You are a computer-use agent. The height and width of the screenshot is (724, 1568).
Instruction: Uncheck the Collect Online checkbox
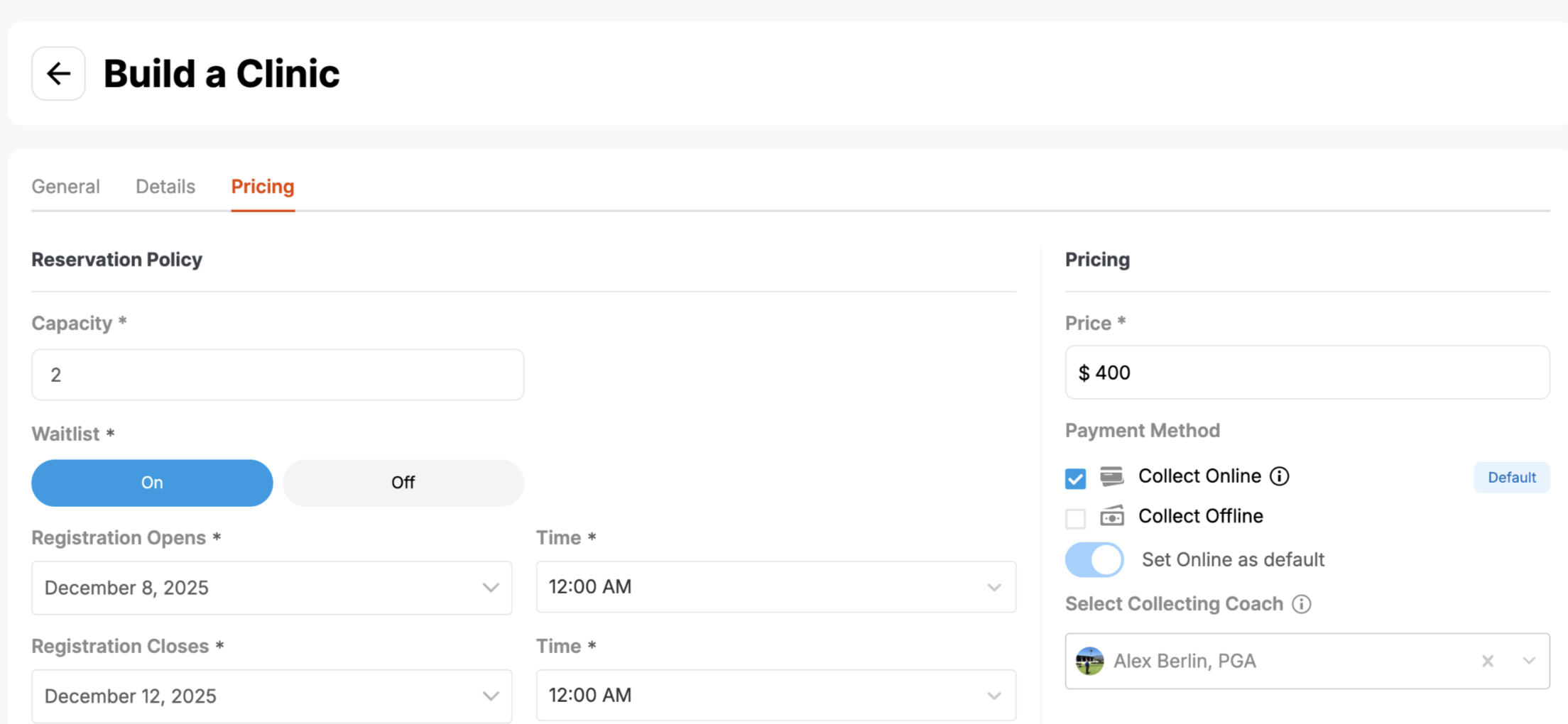(x=1075, y=478)
